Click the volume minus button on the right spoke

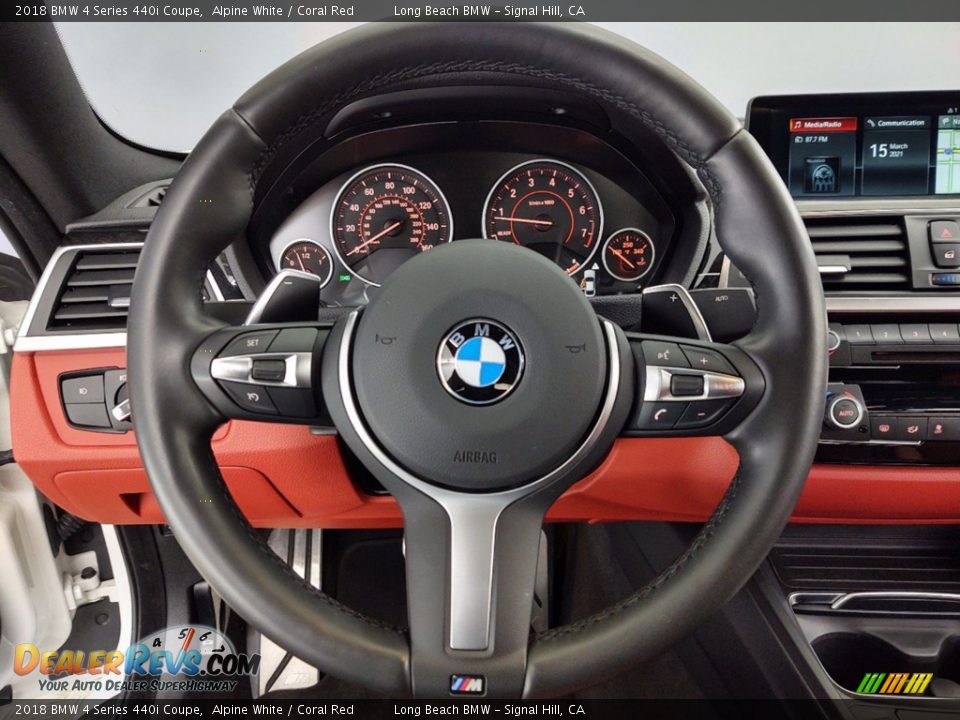click(x=703, y=414)
